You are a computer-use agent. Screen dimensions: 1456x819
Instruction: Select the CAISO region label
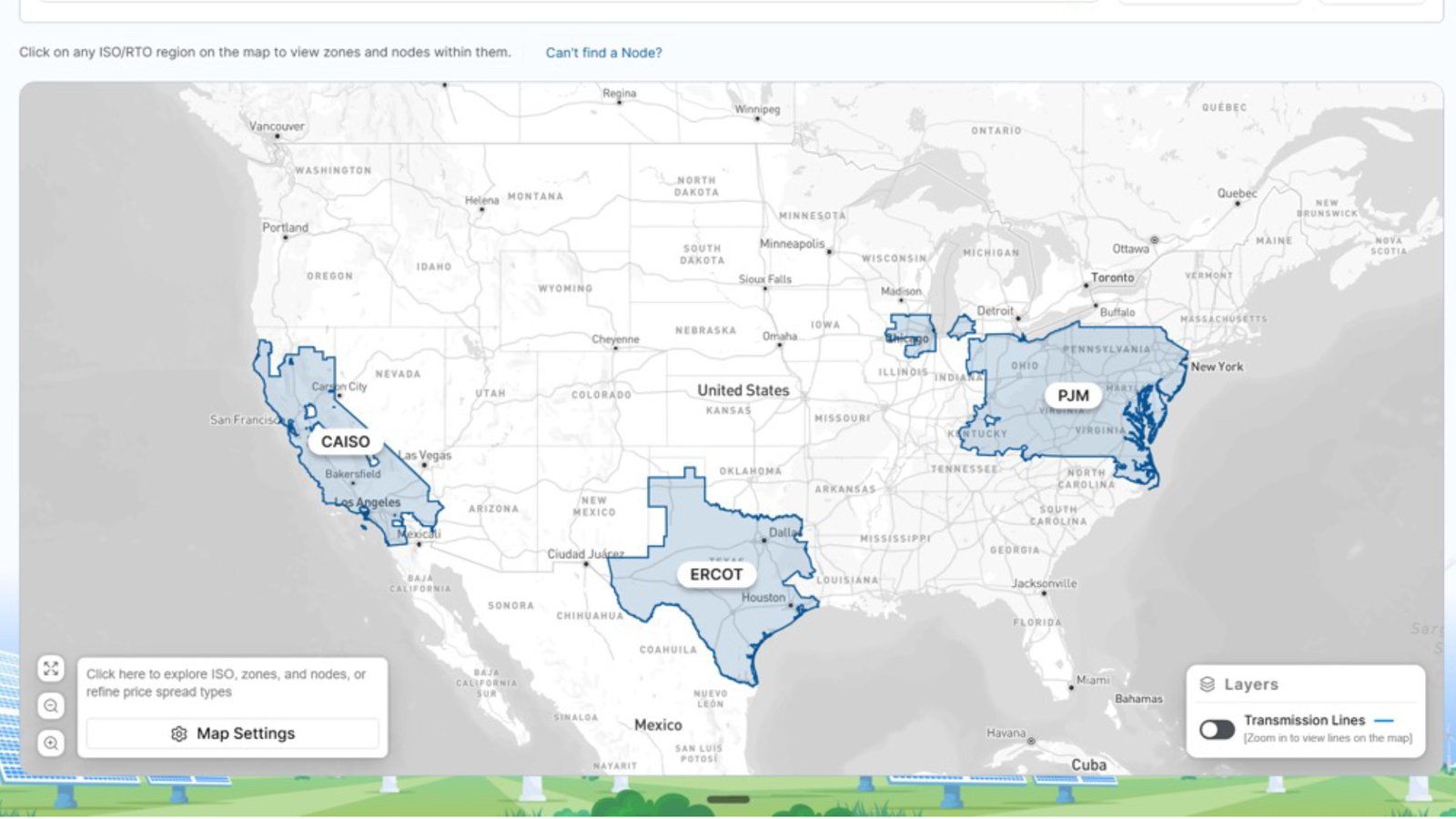pos(345,441)
